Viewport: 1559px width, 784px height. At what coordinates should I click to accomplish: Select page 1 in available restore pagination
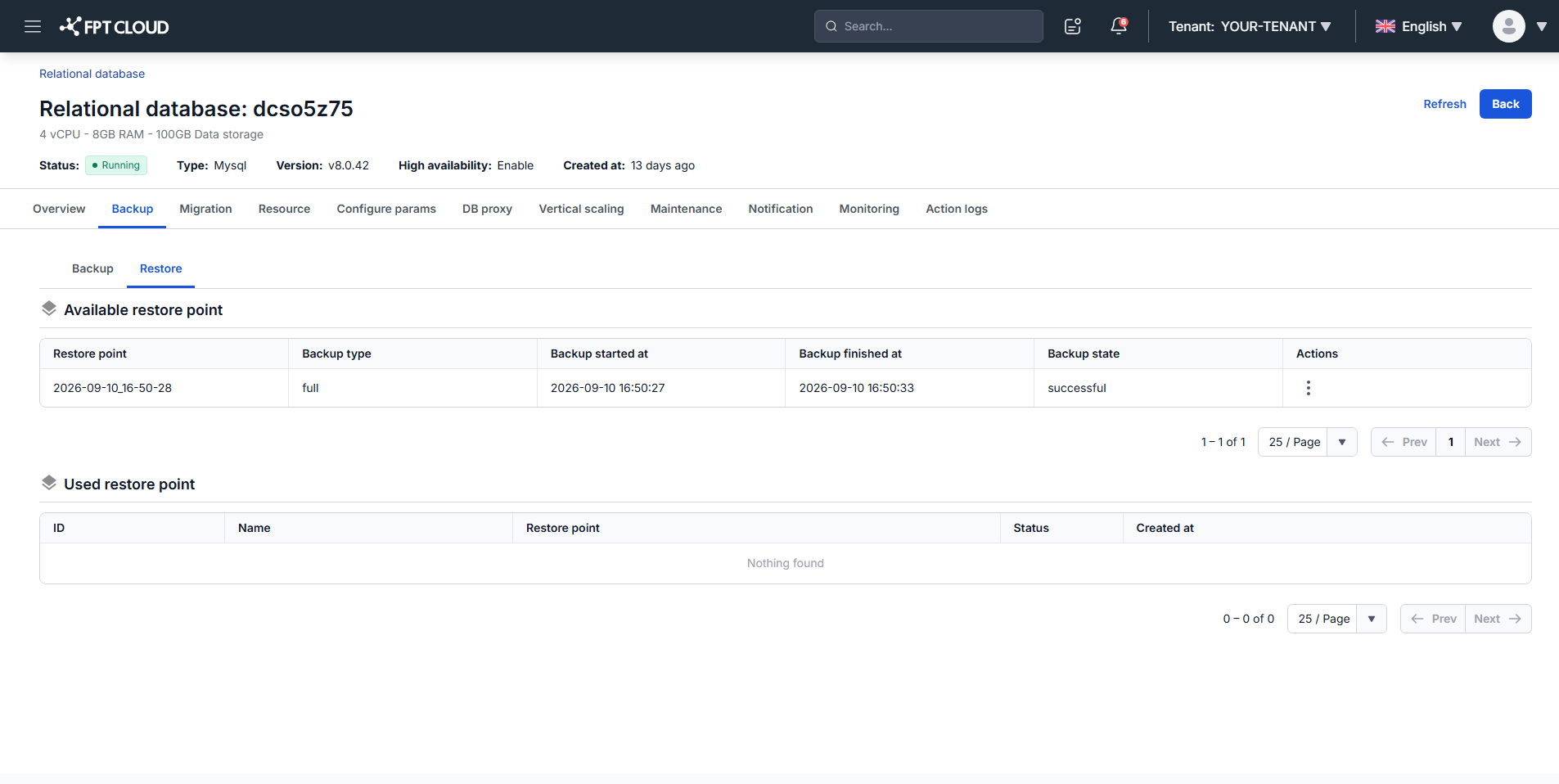[1451, 442]
